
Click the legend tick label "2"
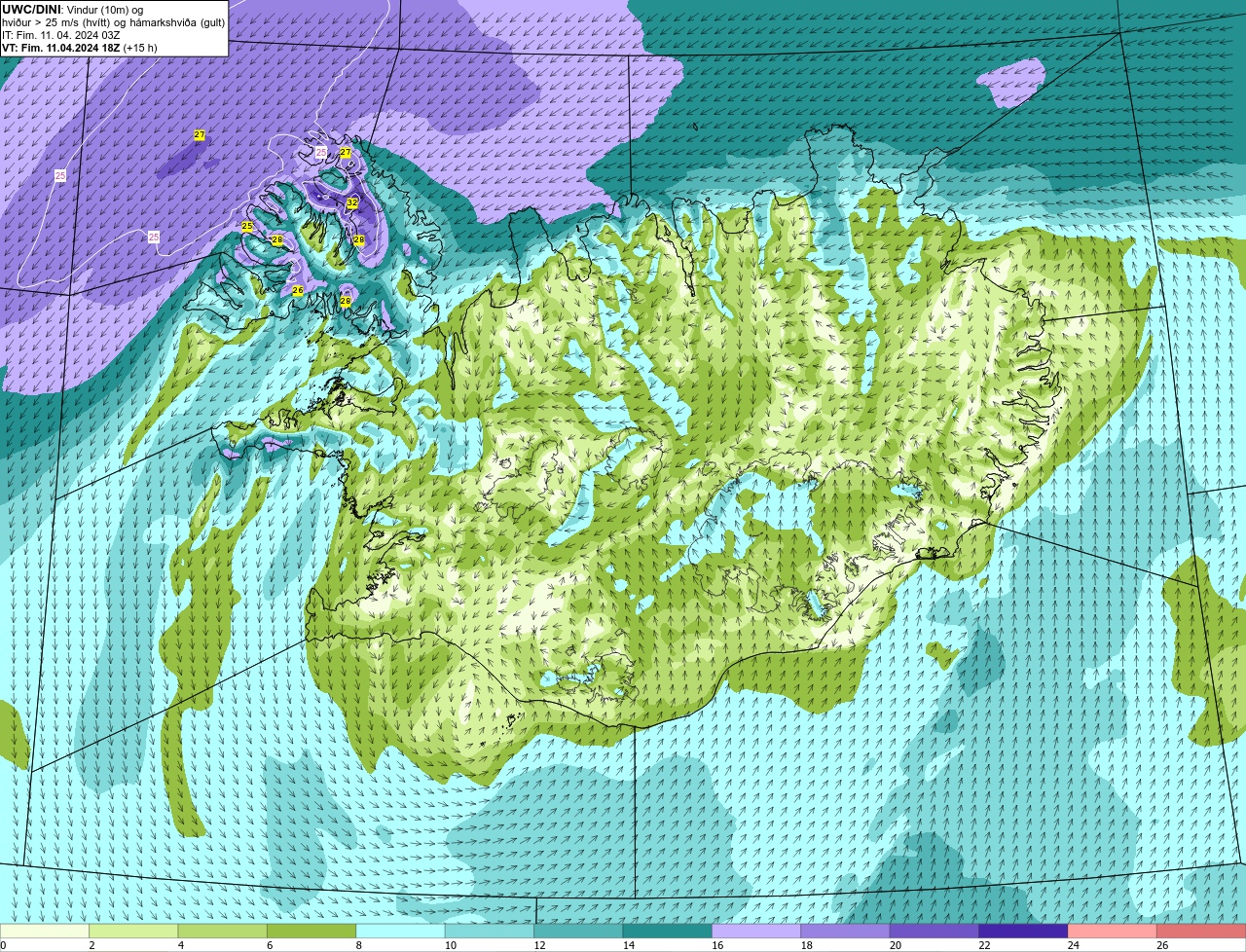point(92,945)
